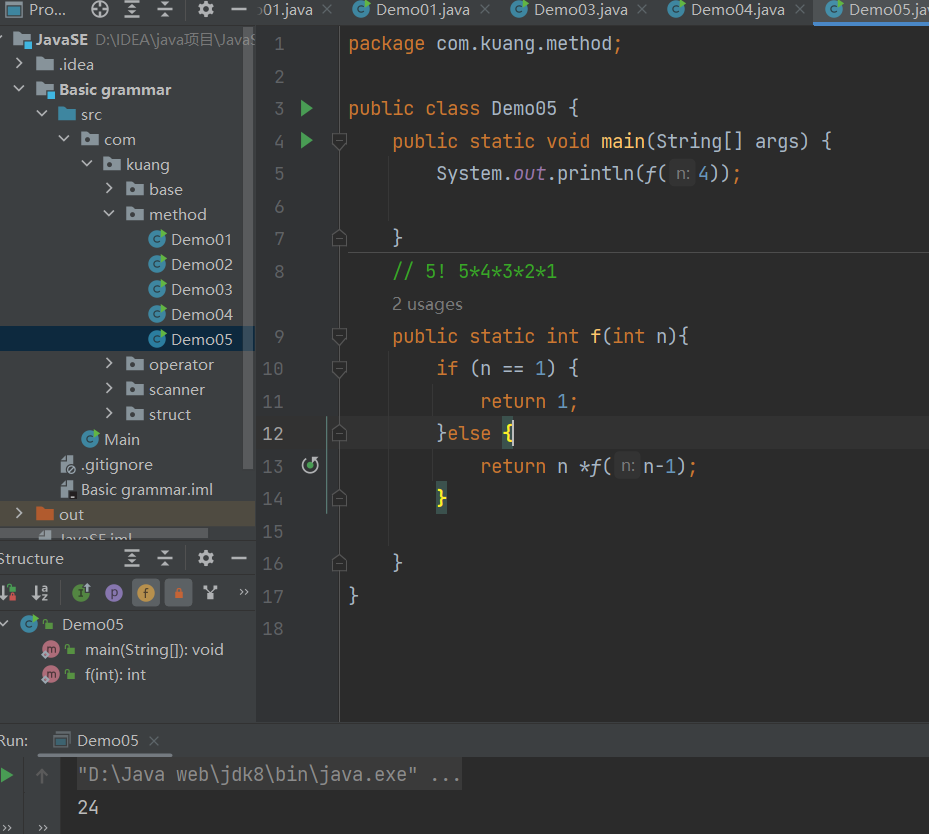Sort Structure panel alphabetically

[x=40, y=593]
